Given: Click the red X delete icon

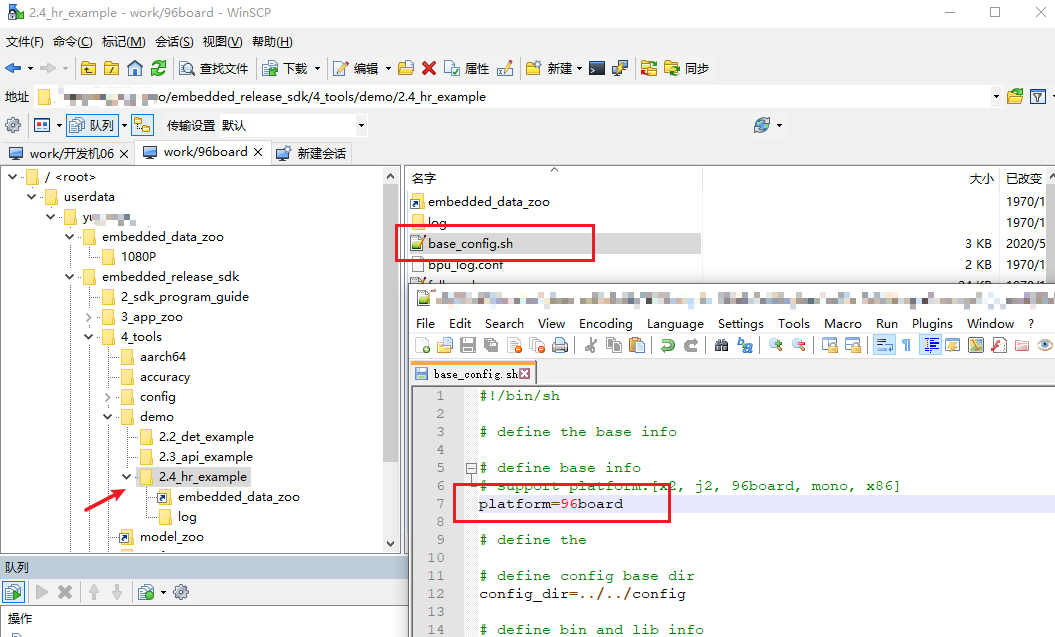Looking at the screenshot, I should (429, 68).
